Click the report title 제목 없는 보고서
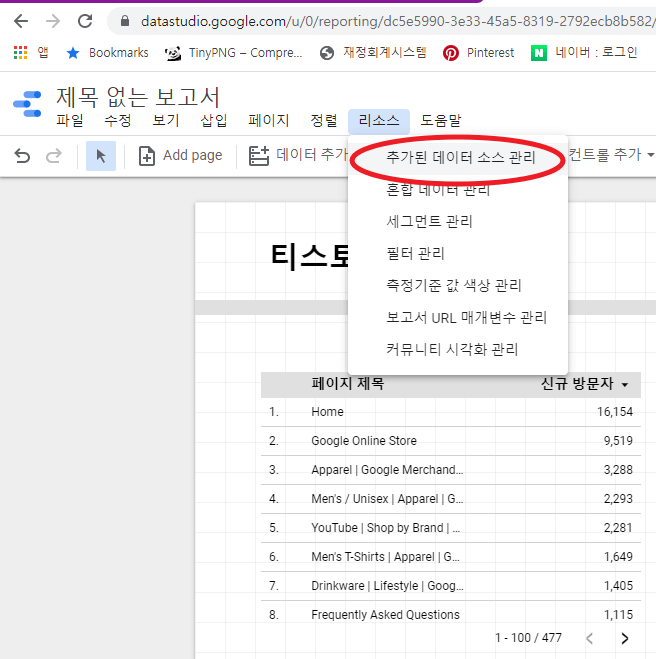This screenshot has width=656, height=659. coord(138,97)
